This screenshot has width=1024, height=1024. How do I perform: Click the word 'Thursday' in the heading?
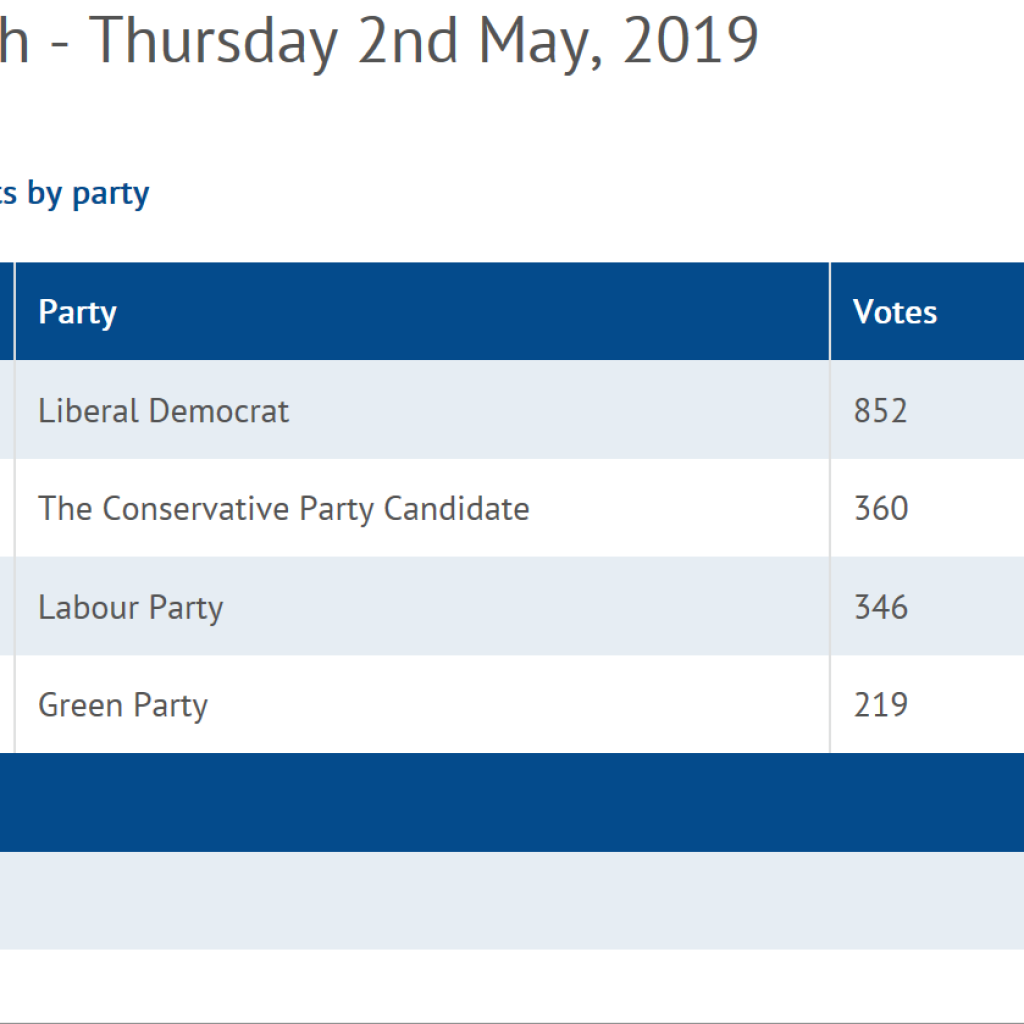click(x=214, y=44)
